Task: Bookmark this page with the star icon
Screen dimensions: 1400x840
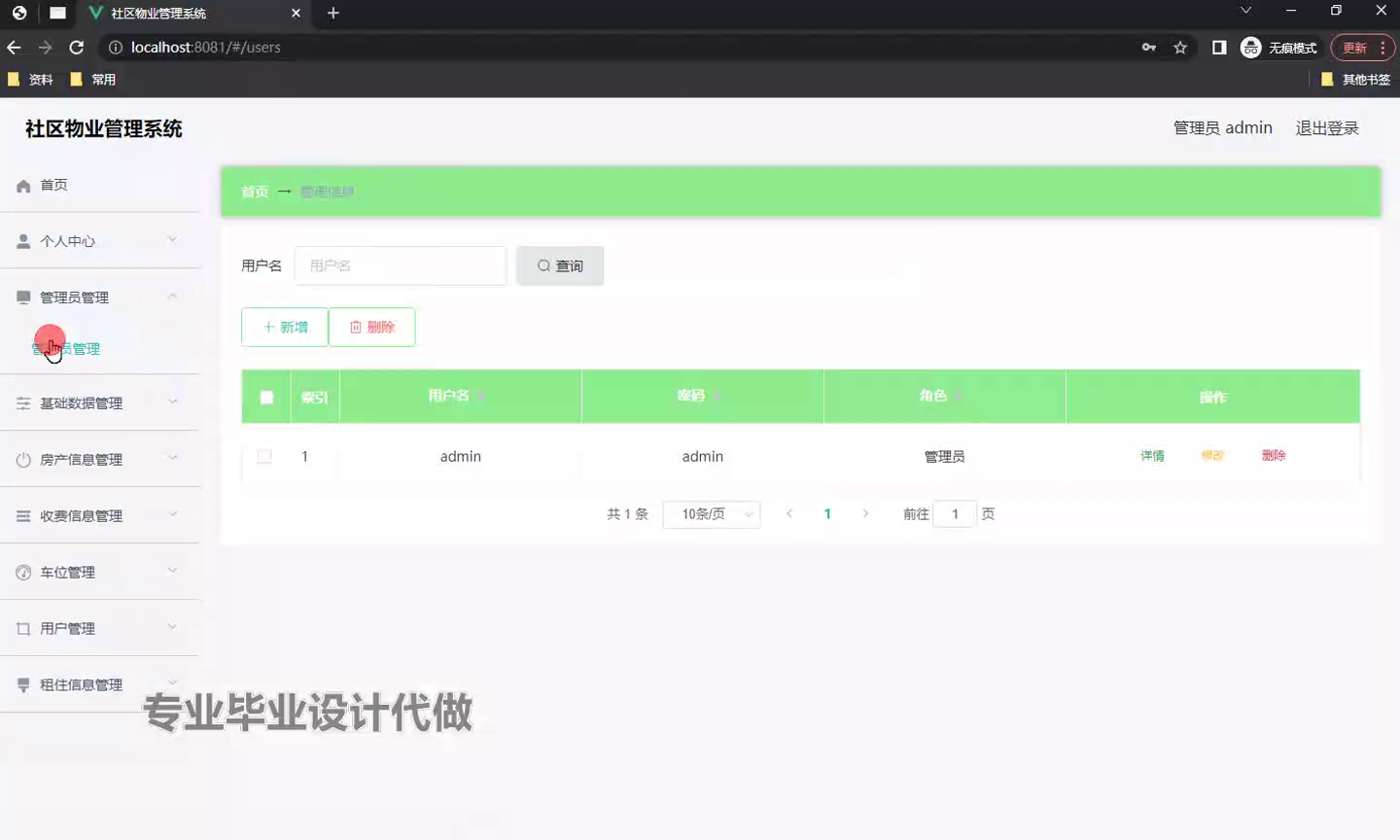Action: 1180,47
